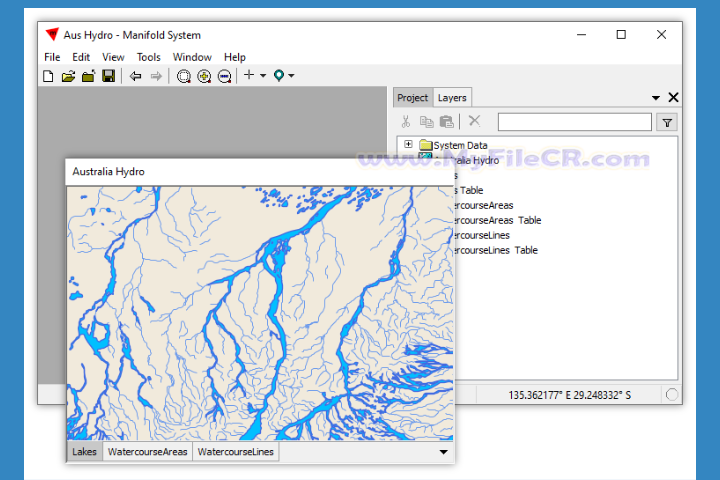Open a project with the open-folder icon
This screenshot has height=480, width=720.
pos(68,76)
